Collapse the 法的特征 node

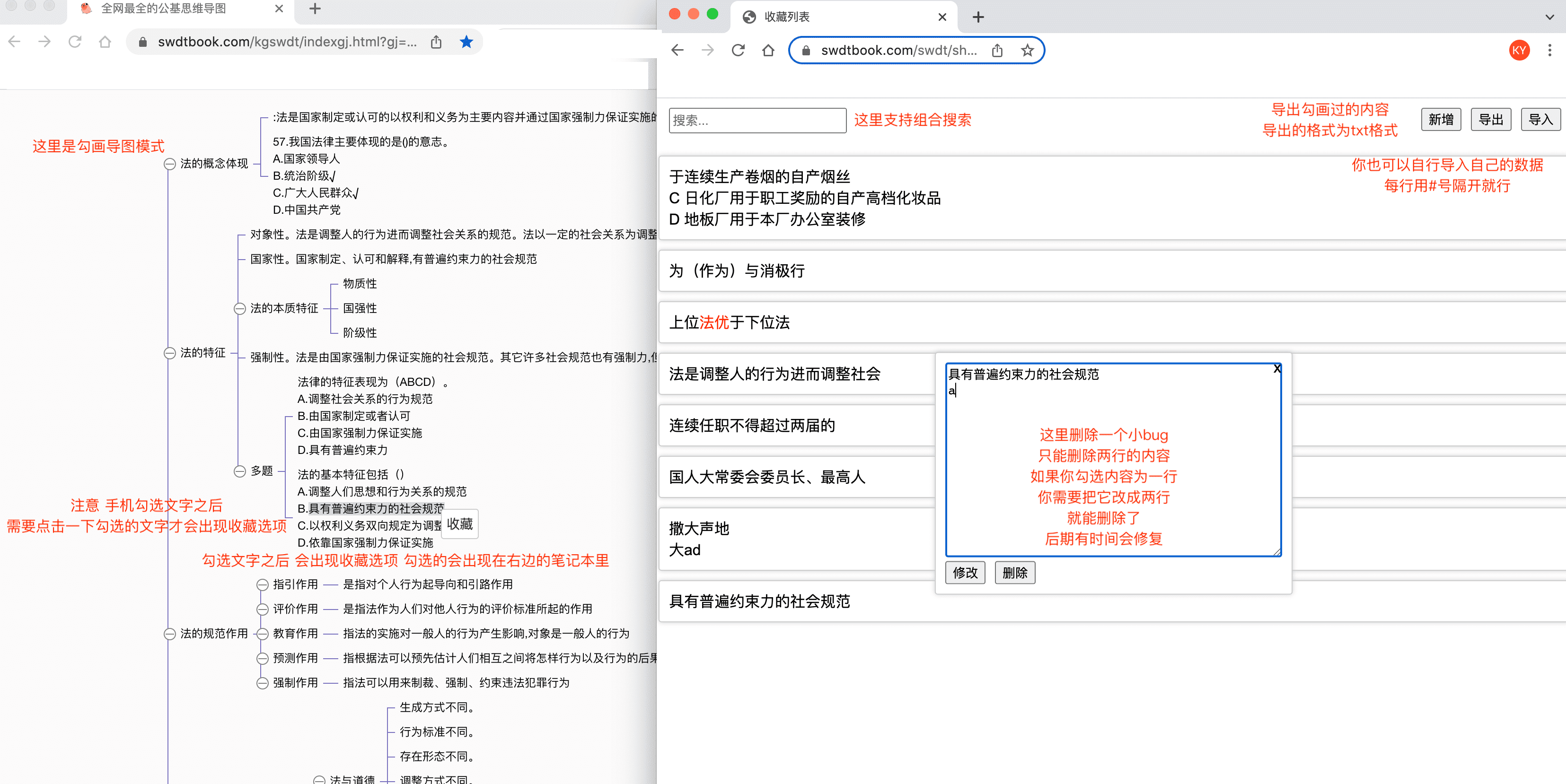pos(169,353)
